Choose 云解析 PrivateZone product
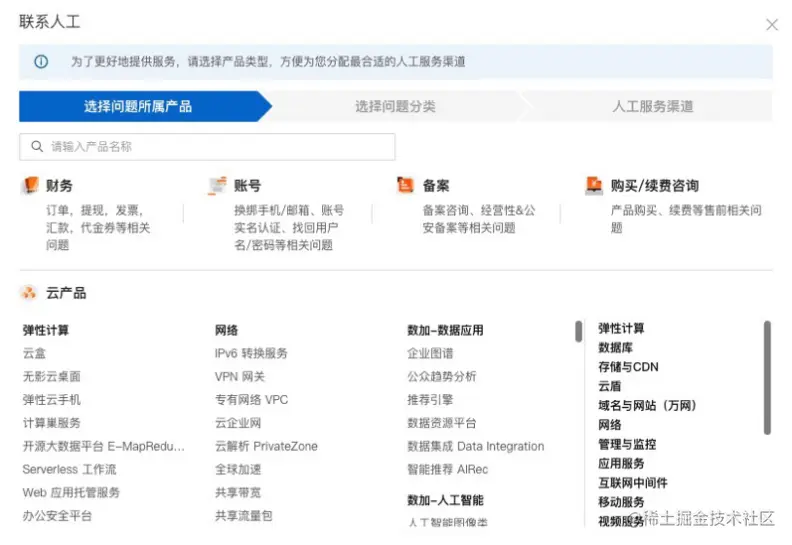This screenshot has height=545, width=792. tap(266, 446)
